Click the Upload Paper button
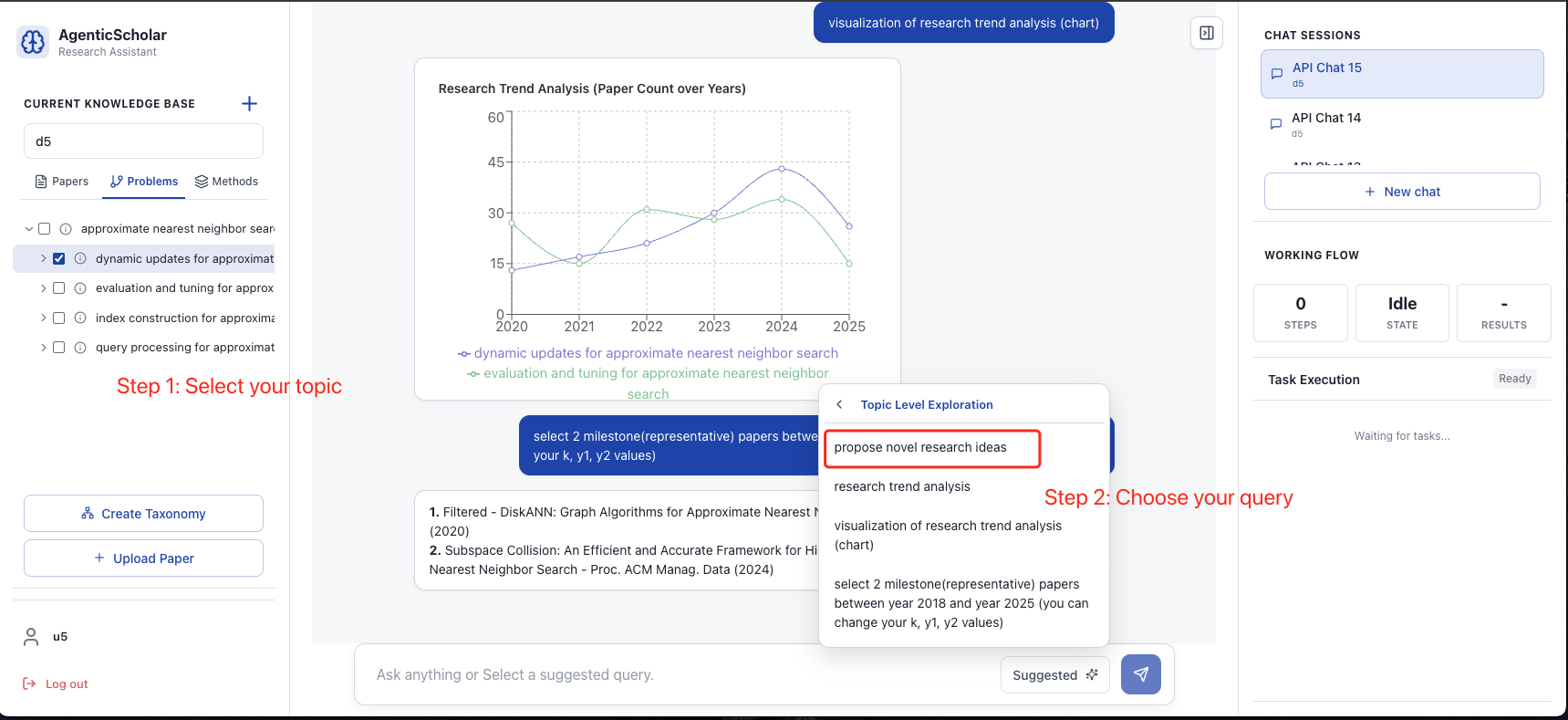This screenshot has width=1568, height=720. point(143,558)
